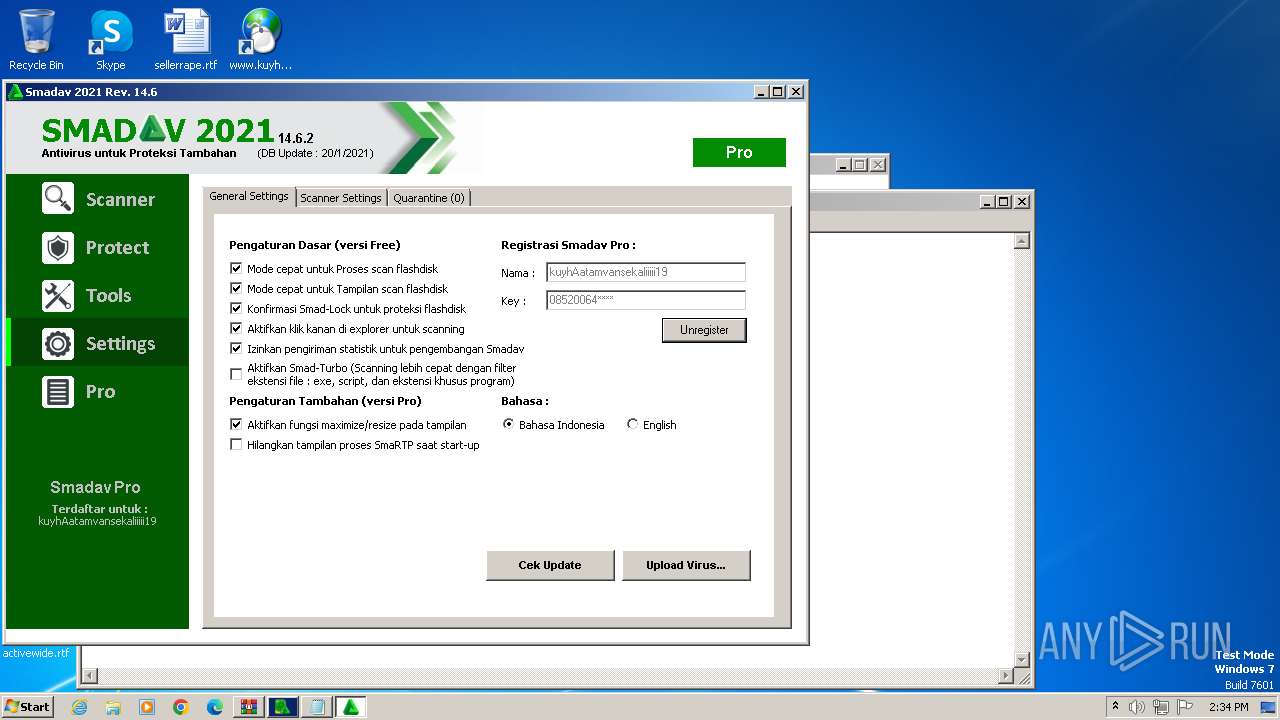Open volume control in system tray
This screenshot has height=720, width=1280.
pyautogui.click(x=1137, y=707)
